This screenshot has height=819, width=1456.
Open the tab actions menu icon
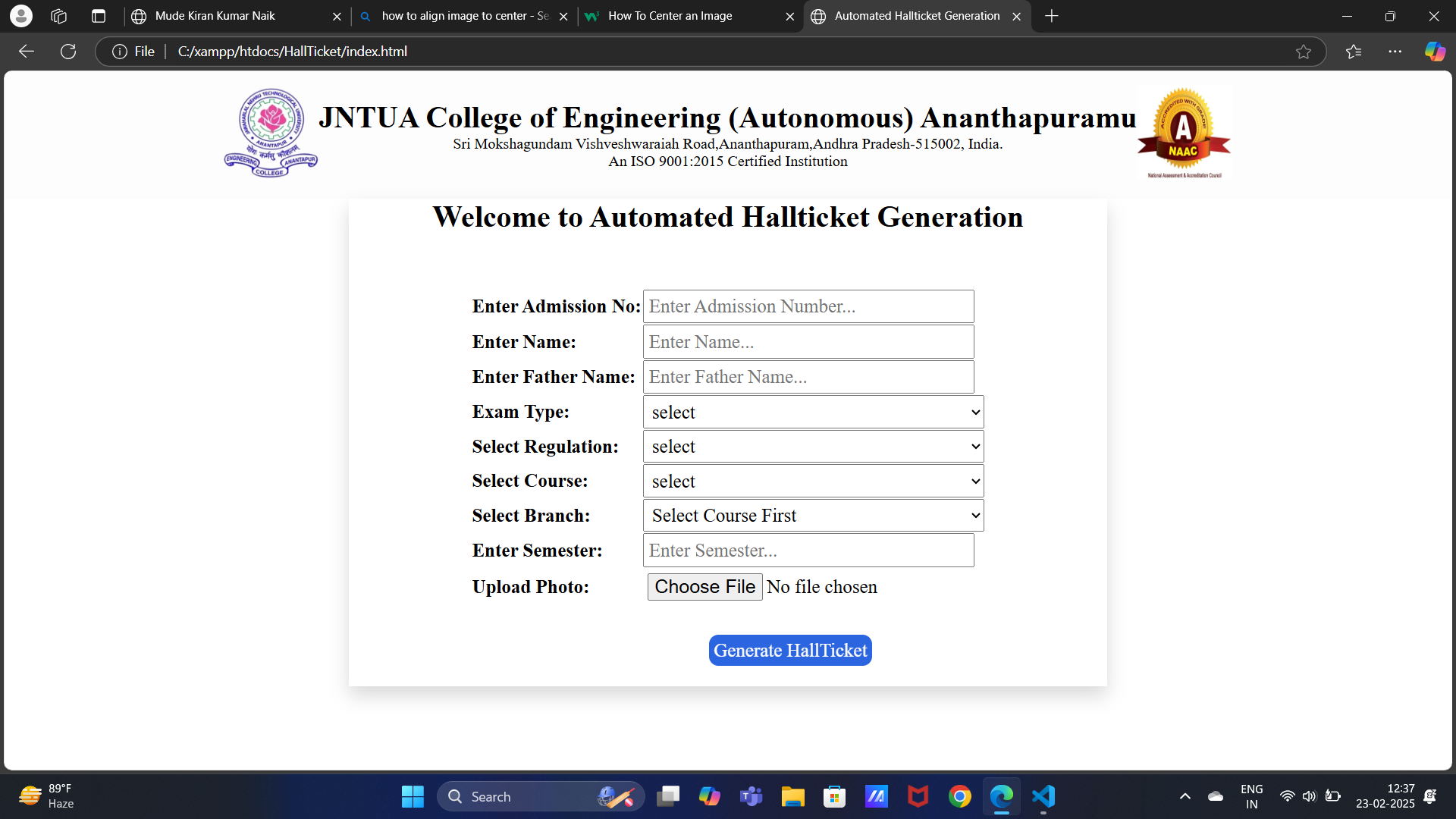pyautogui.click(x=99, y=16)
